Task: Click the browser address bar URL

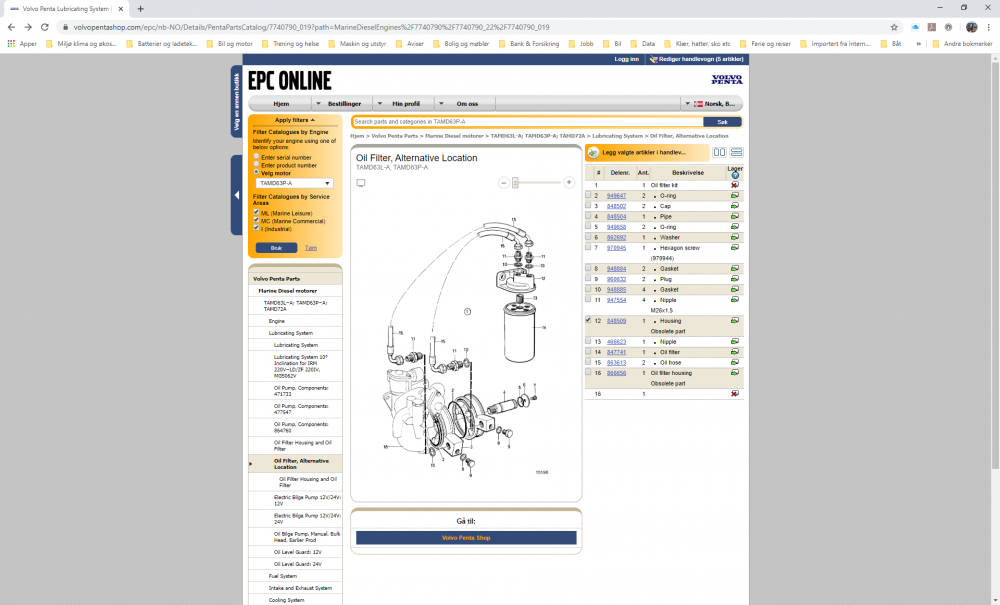Action: (x=311, y=27)
